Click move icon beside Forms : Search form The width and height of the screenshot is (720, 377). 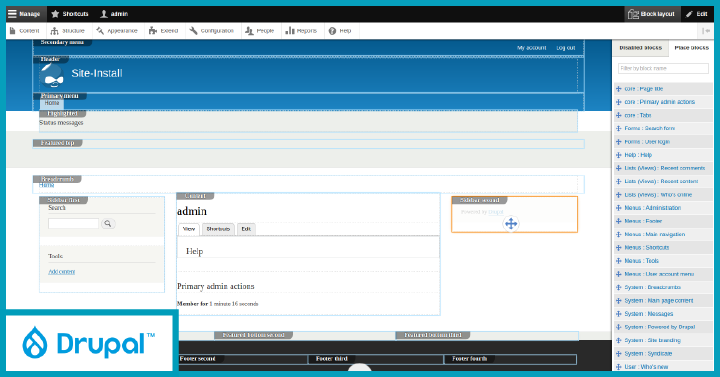point(619,129)
